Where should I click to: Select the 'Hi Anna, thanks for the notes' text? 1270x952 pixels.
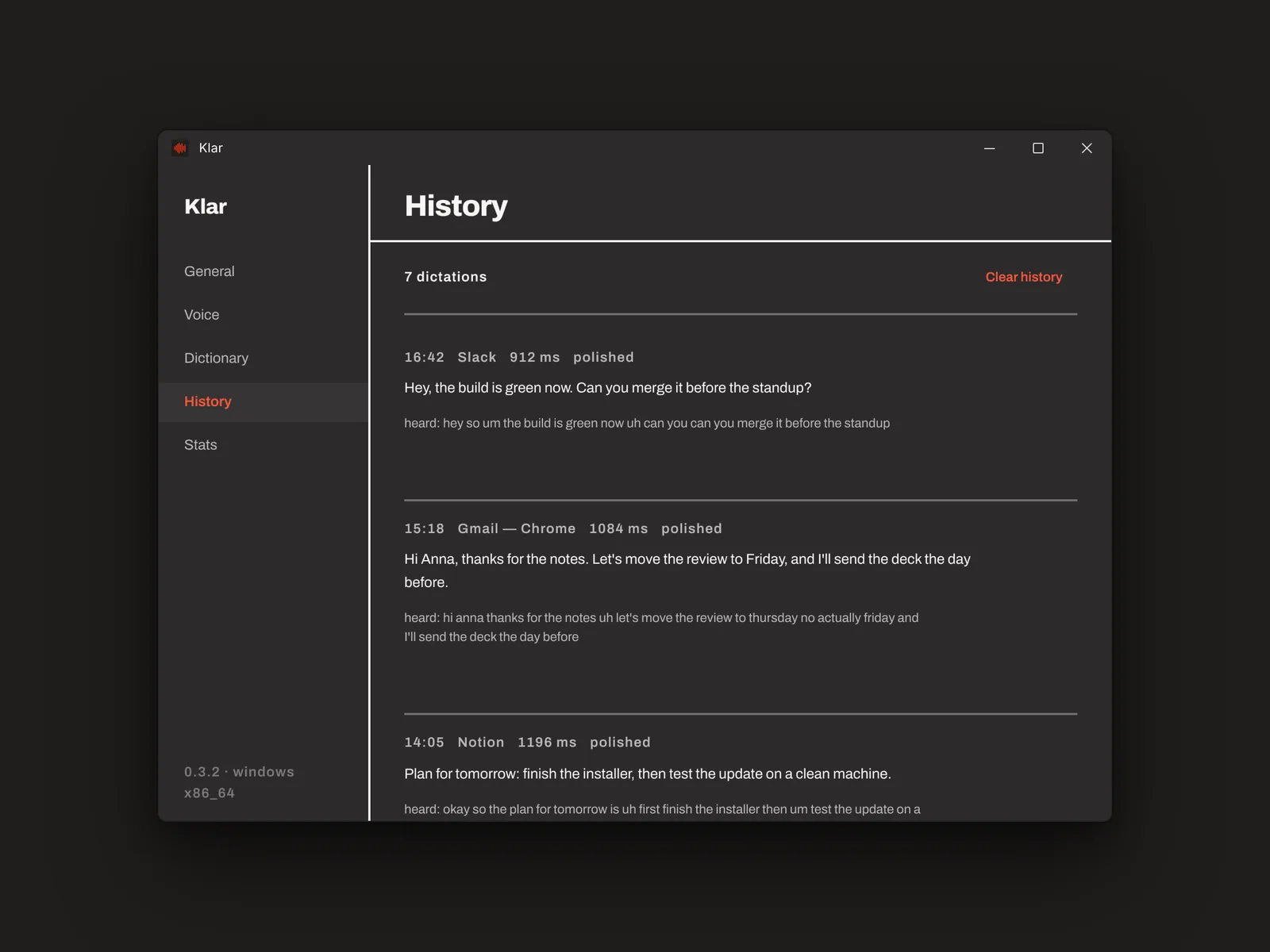pyautogui.click(x=687, y=570)
